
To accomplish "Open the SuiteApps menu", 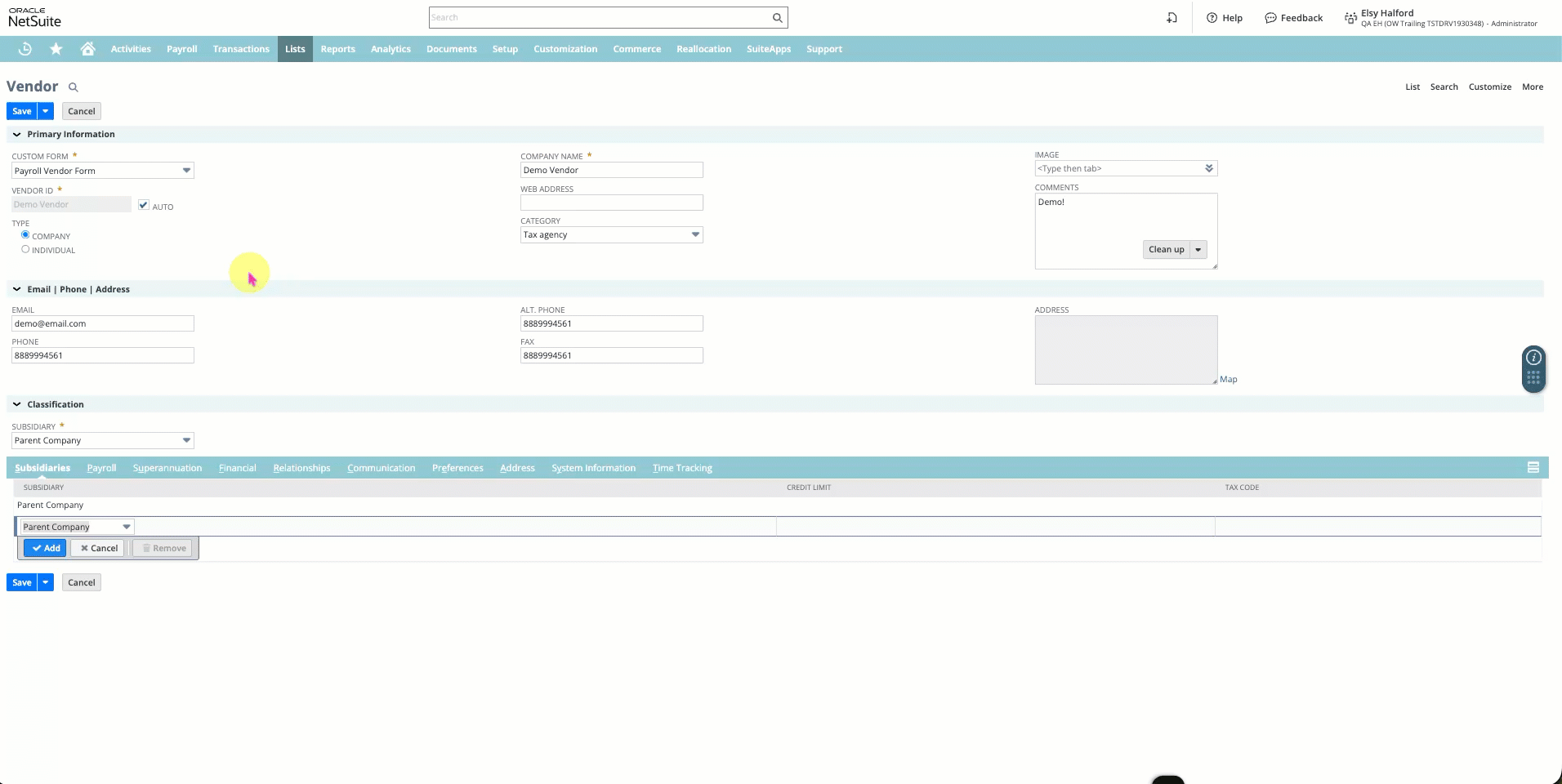I will [769, 49].
